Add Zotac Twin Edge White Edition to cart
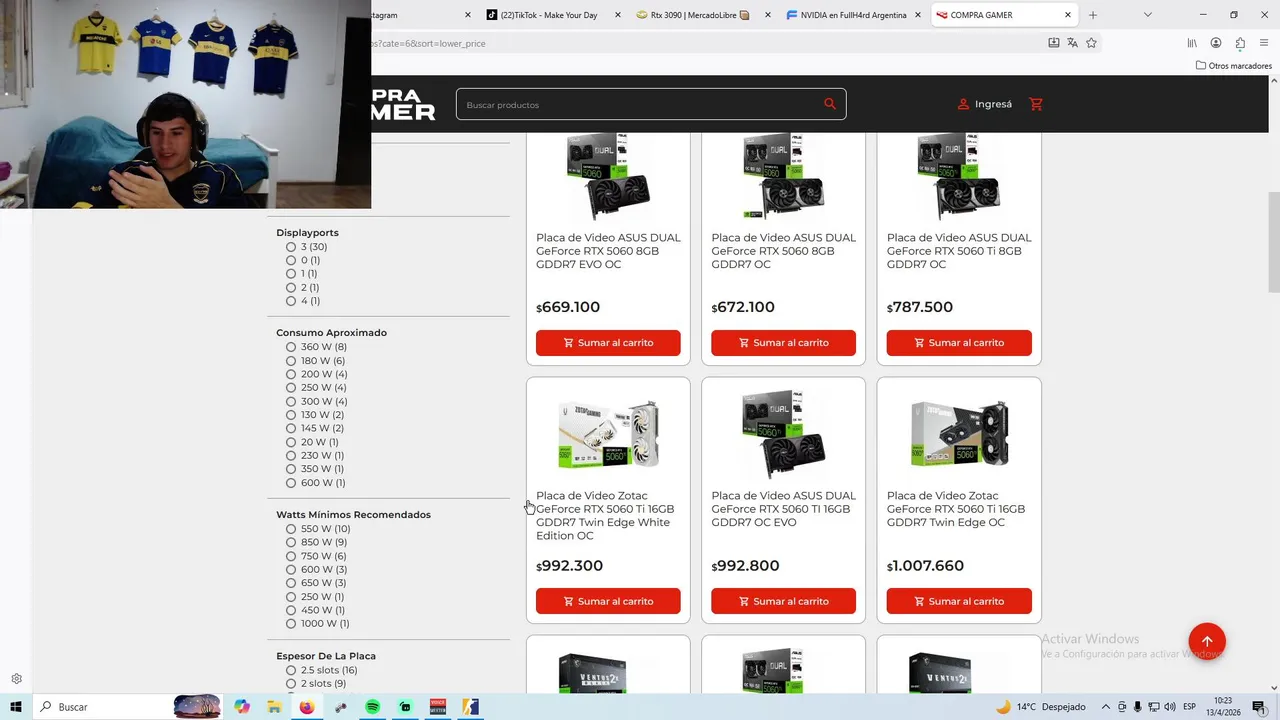The height and width of the screenshot is (720, 1280). (x=608, y=601)
